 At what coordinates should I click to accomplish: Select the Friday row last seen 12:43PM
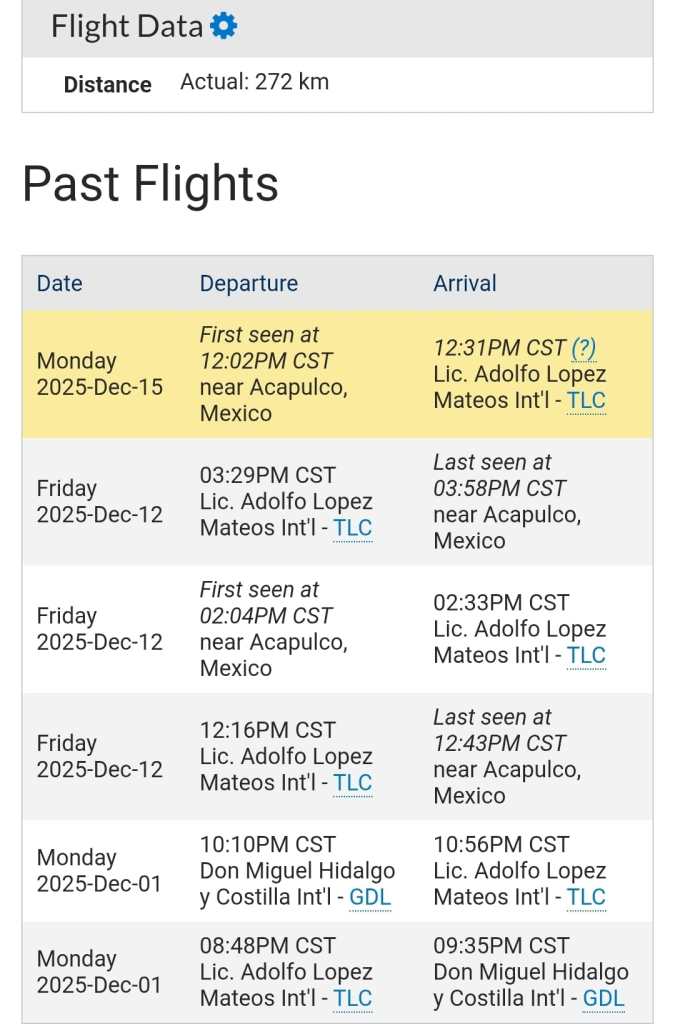(x=100, y=757)
